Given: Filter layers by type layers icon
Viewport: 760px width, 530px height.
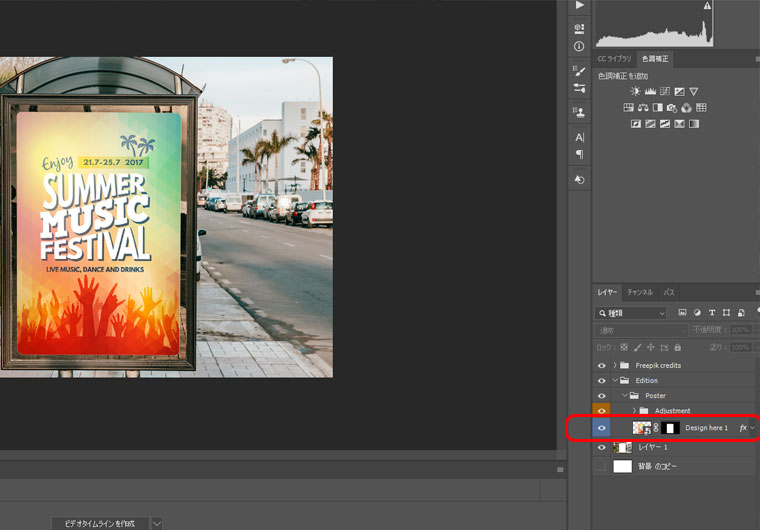Looking at the screenshot, I should (x=712, y=313).
